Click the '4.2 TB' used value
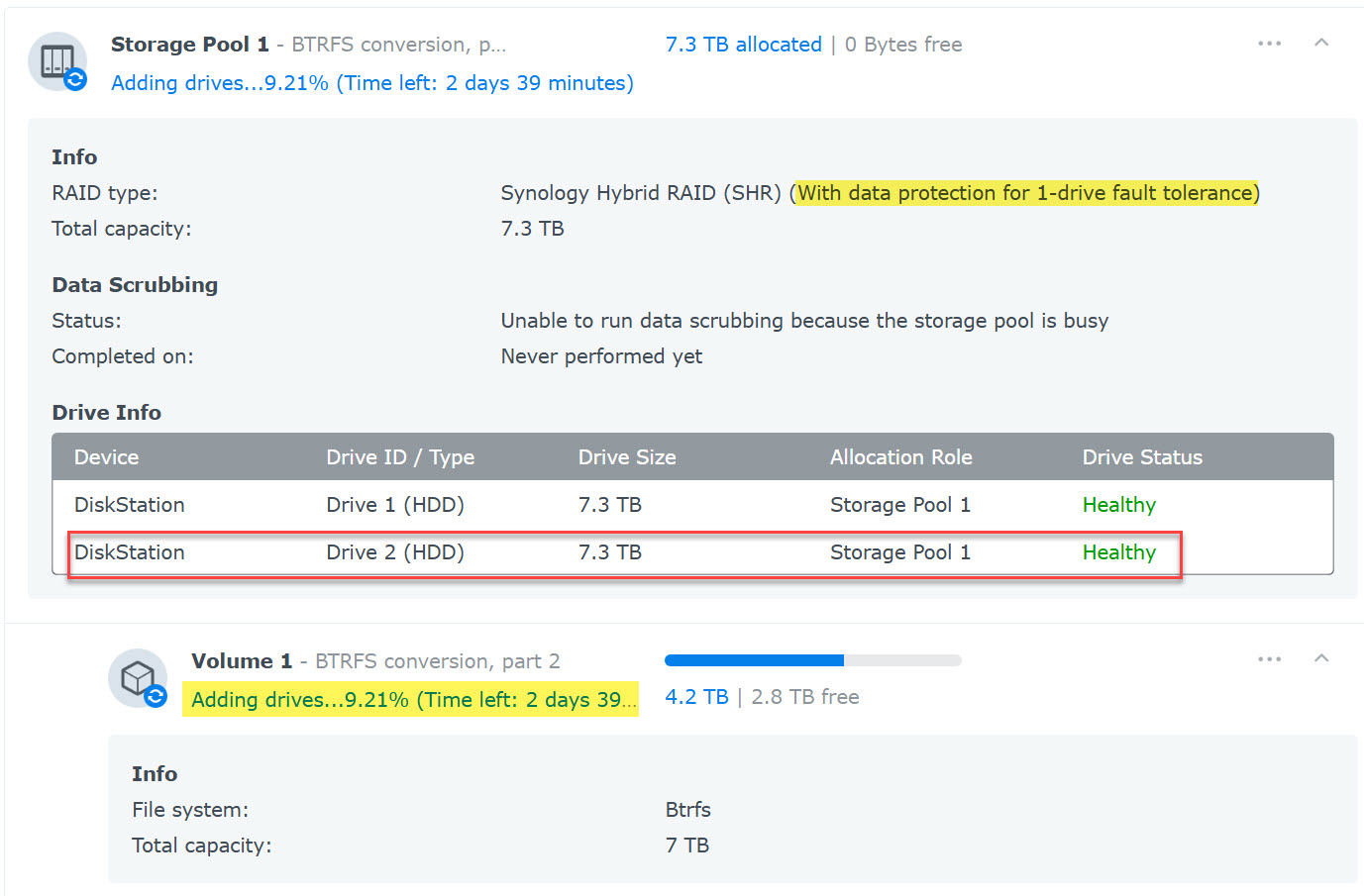 tap(696, 697)
